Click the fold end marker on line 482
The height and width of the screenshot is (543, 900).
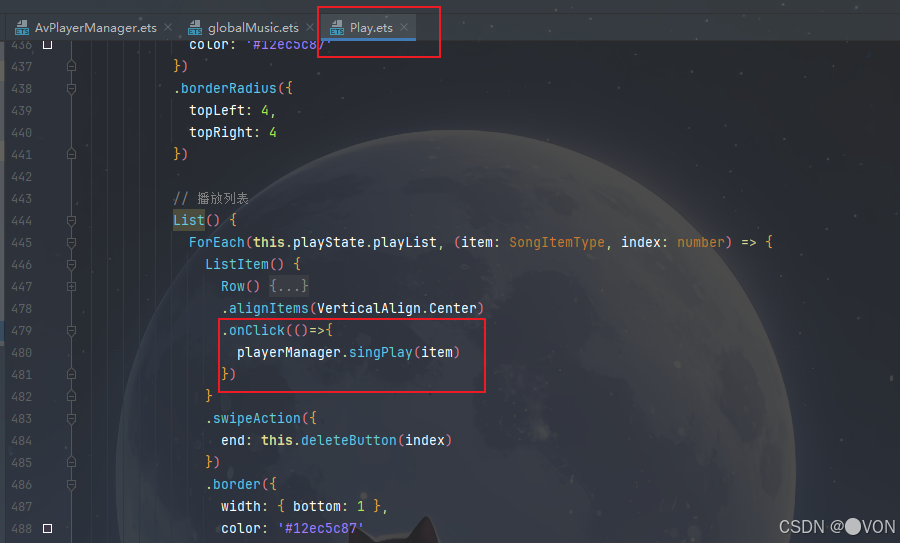coord(71,397)
